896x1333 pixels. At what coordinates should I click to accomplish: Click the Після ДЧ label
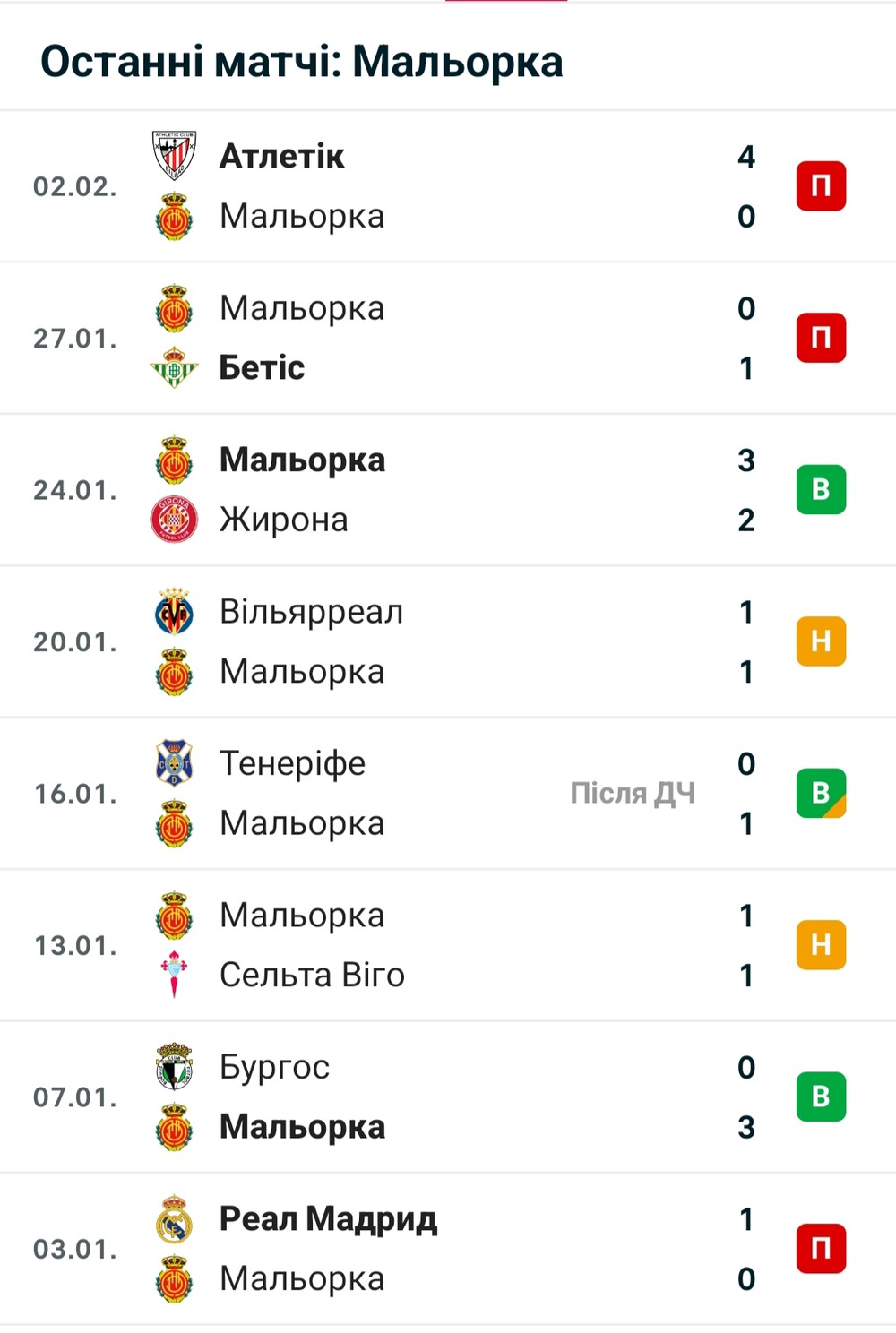(x=633, y=793)
